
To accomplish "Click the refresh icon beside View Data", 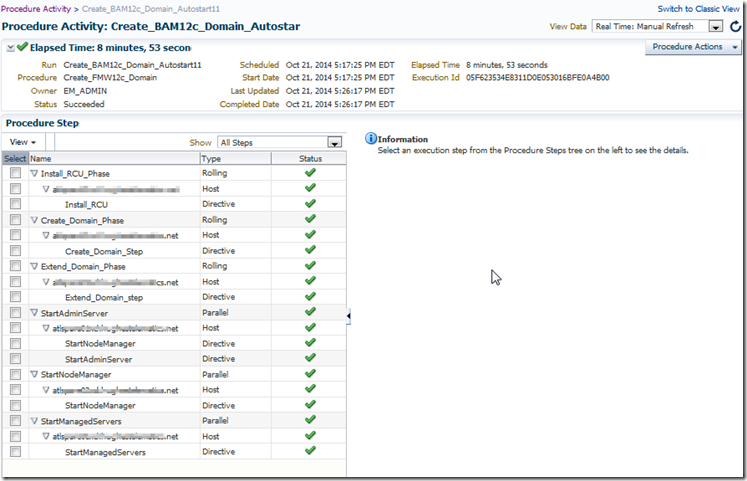I will (x=736, y=27).
